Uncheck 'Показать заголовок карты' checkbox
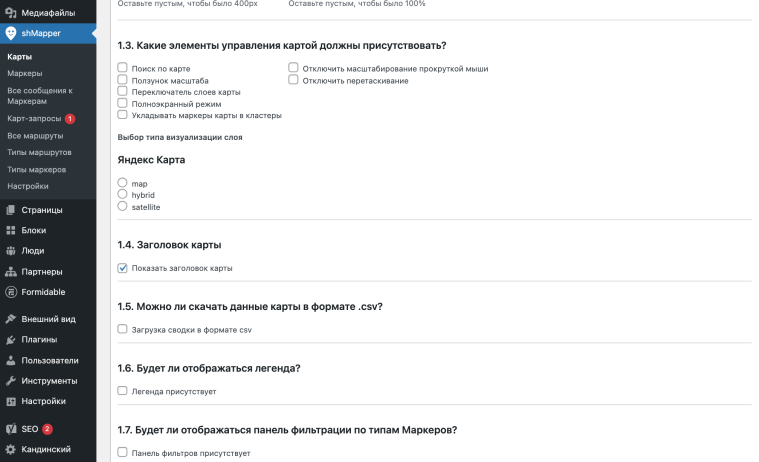This screenshot has width=760, height=462. click(123, 268)
